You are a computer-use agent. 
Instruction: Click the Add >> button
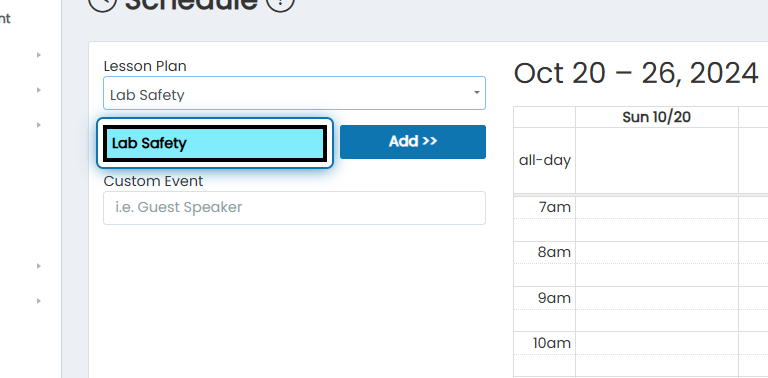pos(413,142)
